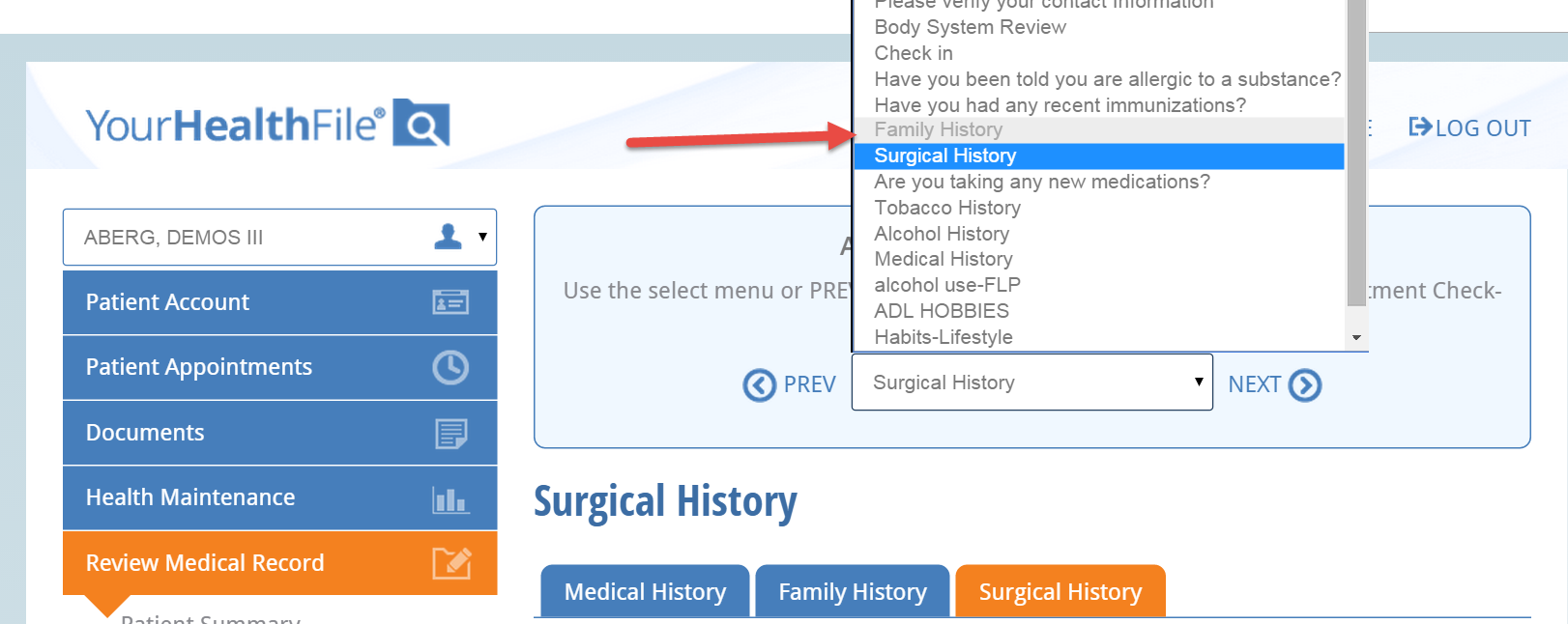Open the search magnifier next to YourHealthFile logo
Viewport: 1568px width, 624px height.
(x=422, y=124)
